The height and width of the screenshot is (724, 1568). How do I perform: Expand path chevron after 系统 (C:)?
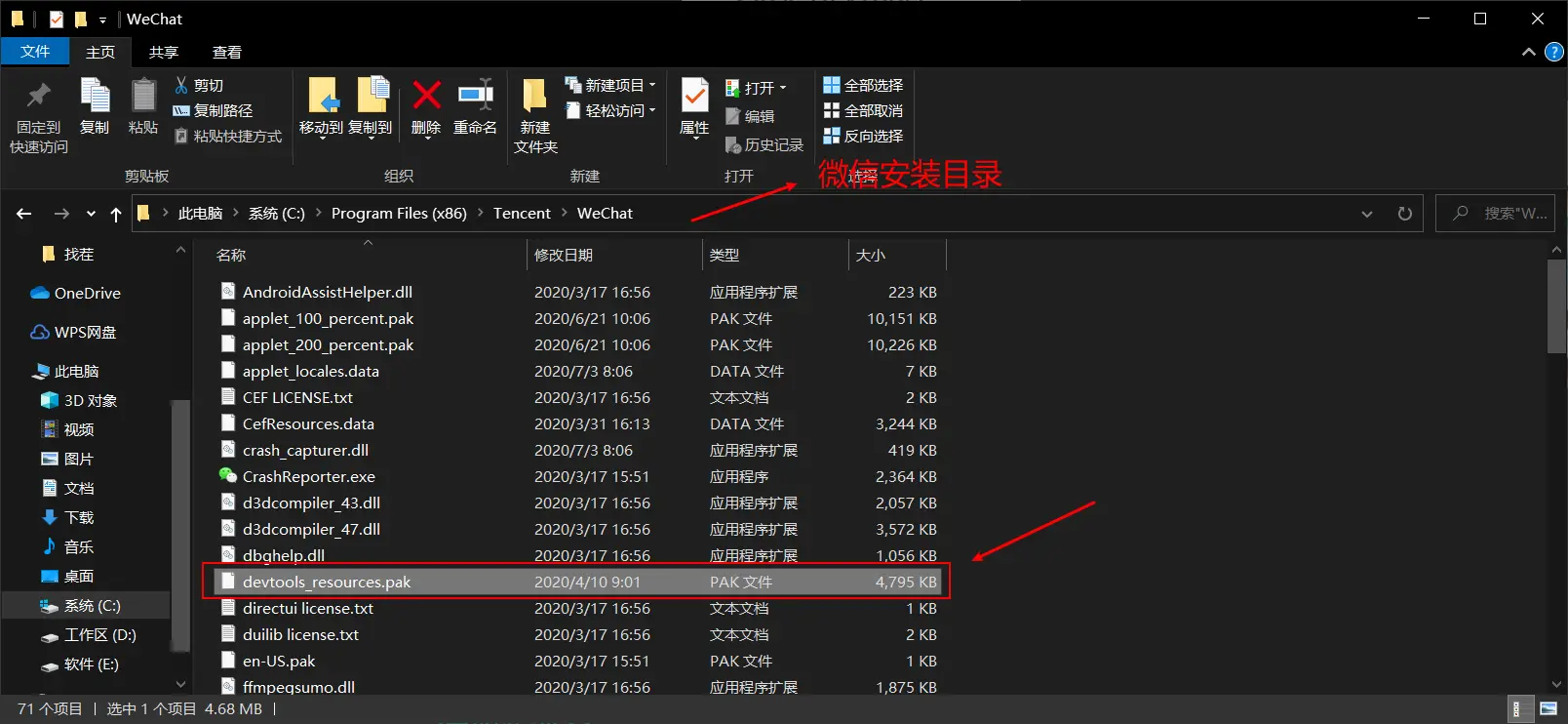(x=318, y=214)
